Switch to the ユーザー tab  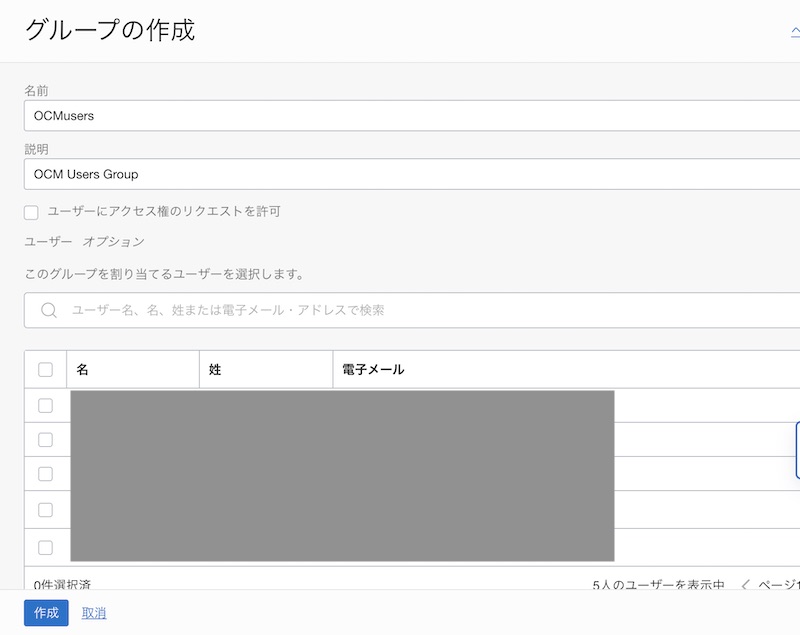(x=48, y=242)
